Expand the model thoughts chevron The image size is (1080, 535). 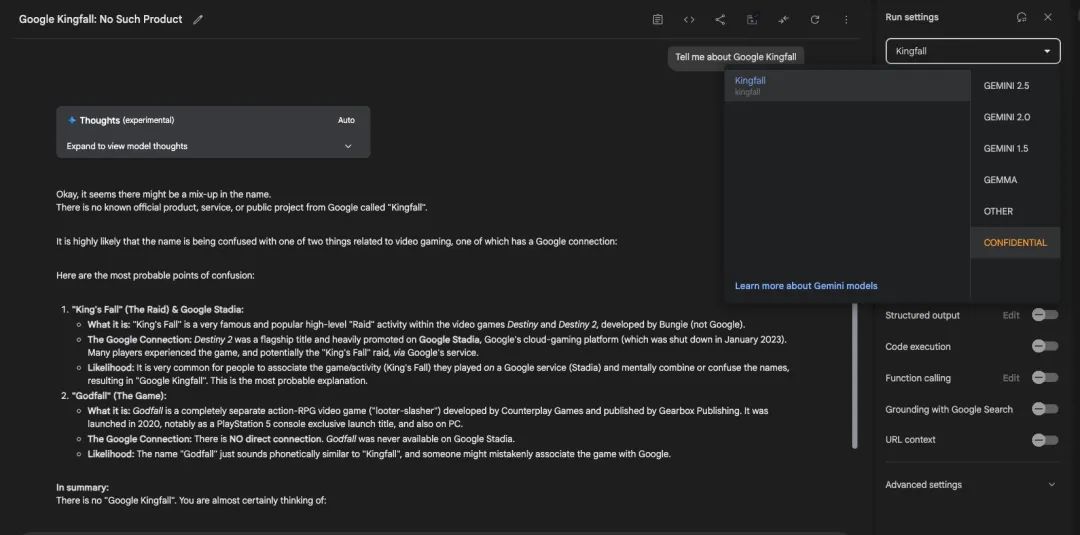click(x=348, y=146)
